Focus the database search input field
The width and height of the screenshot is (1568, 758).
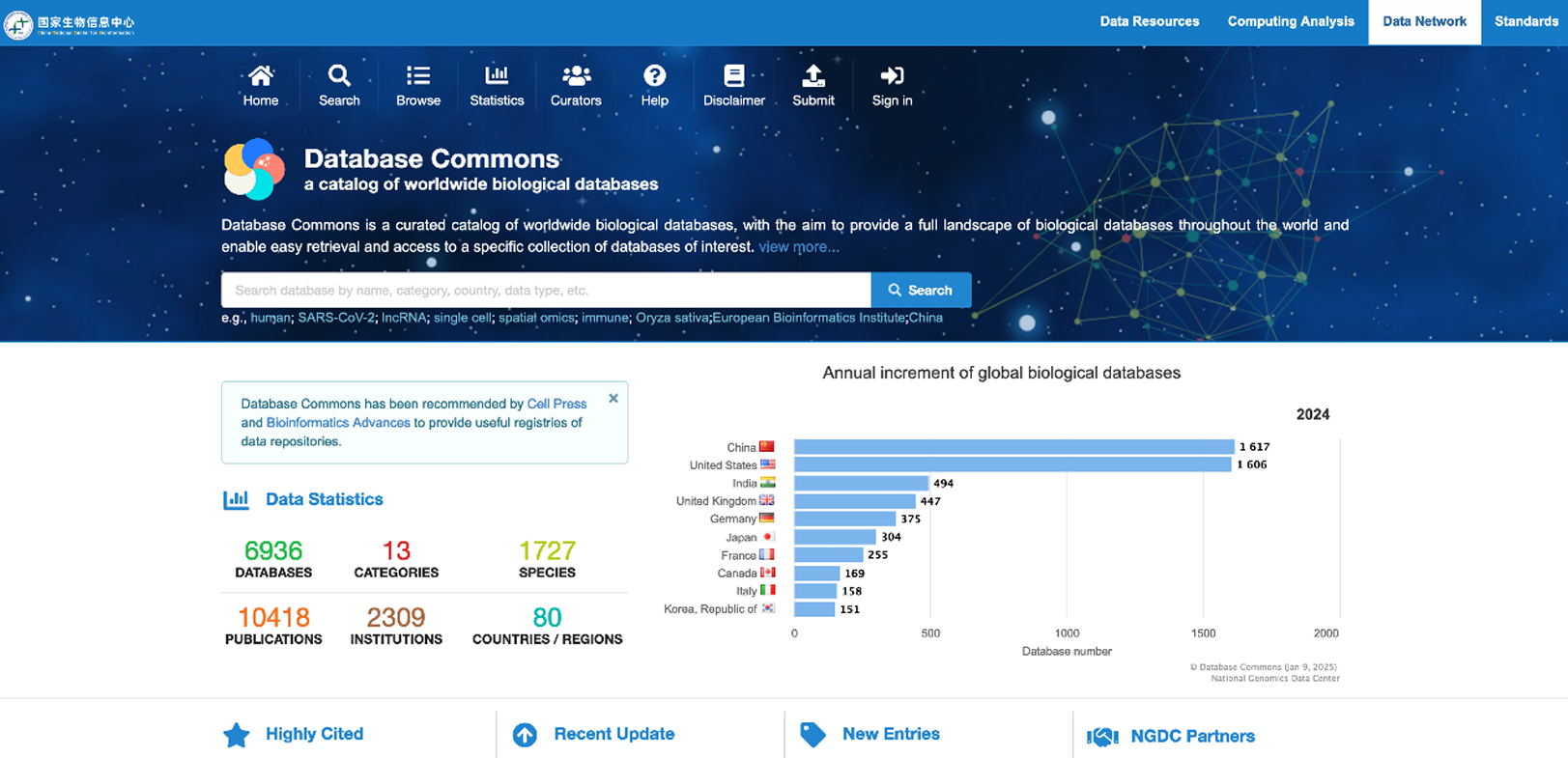[546, 290]
